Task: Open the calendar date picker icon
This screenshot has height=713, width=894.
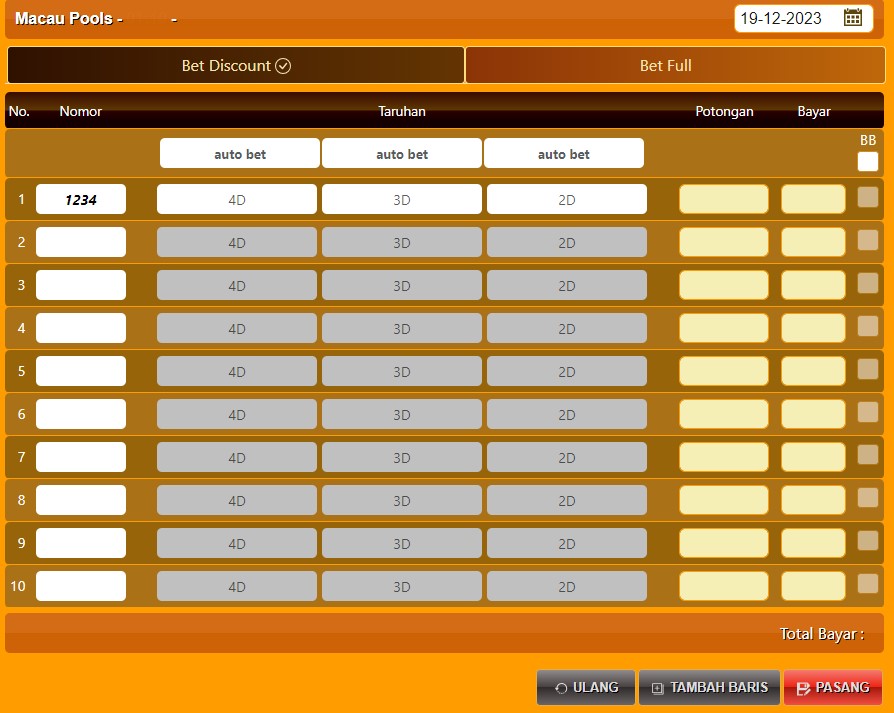Action: 852,17
